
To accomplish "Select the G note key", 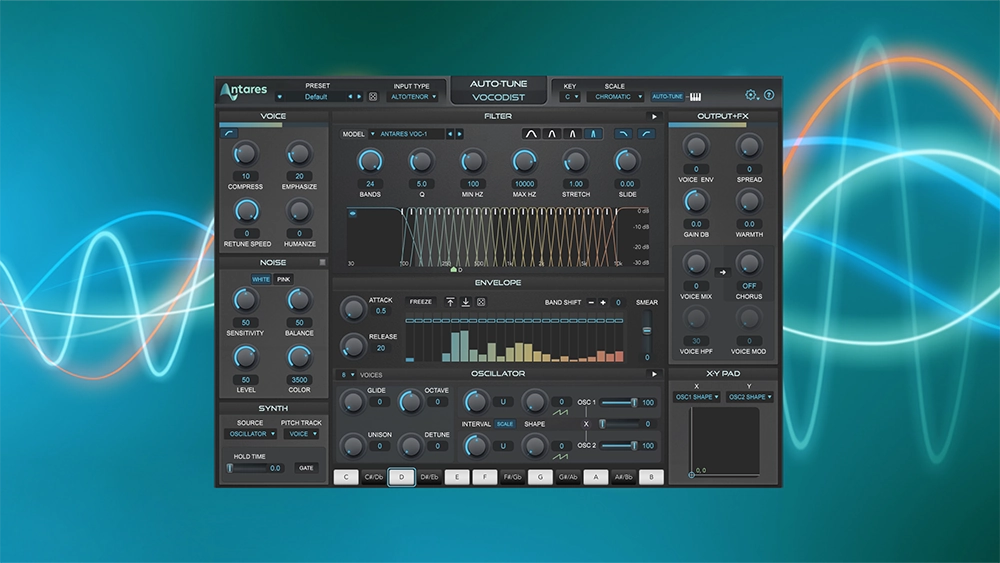I will (x=540, y=478).
